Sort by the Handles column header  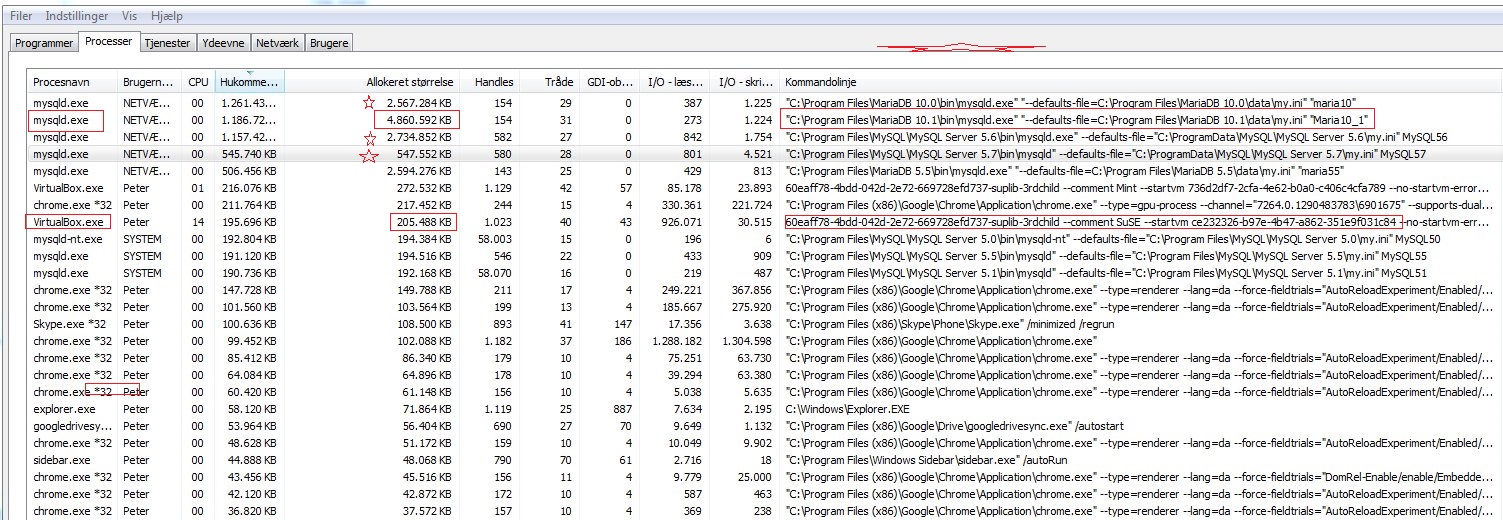tap(494, 82)
